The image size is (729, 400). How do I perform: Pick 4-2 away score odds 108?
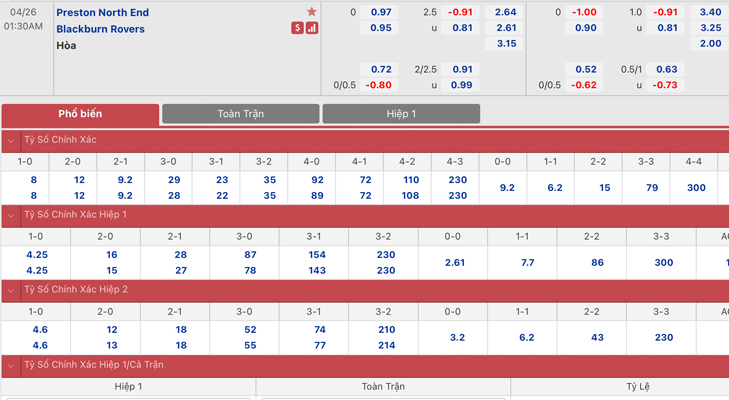(x=410, y=196)
